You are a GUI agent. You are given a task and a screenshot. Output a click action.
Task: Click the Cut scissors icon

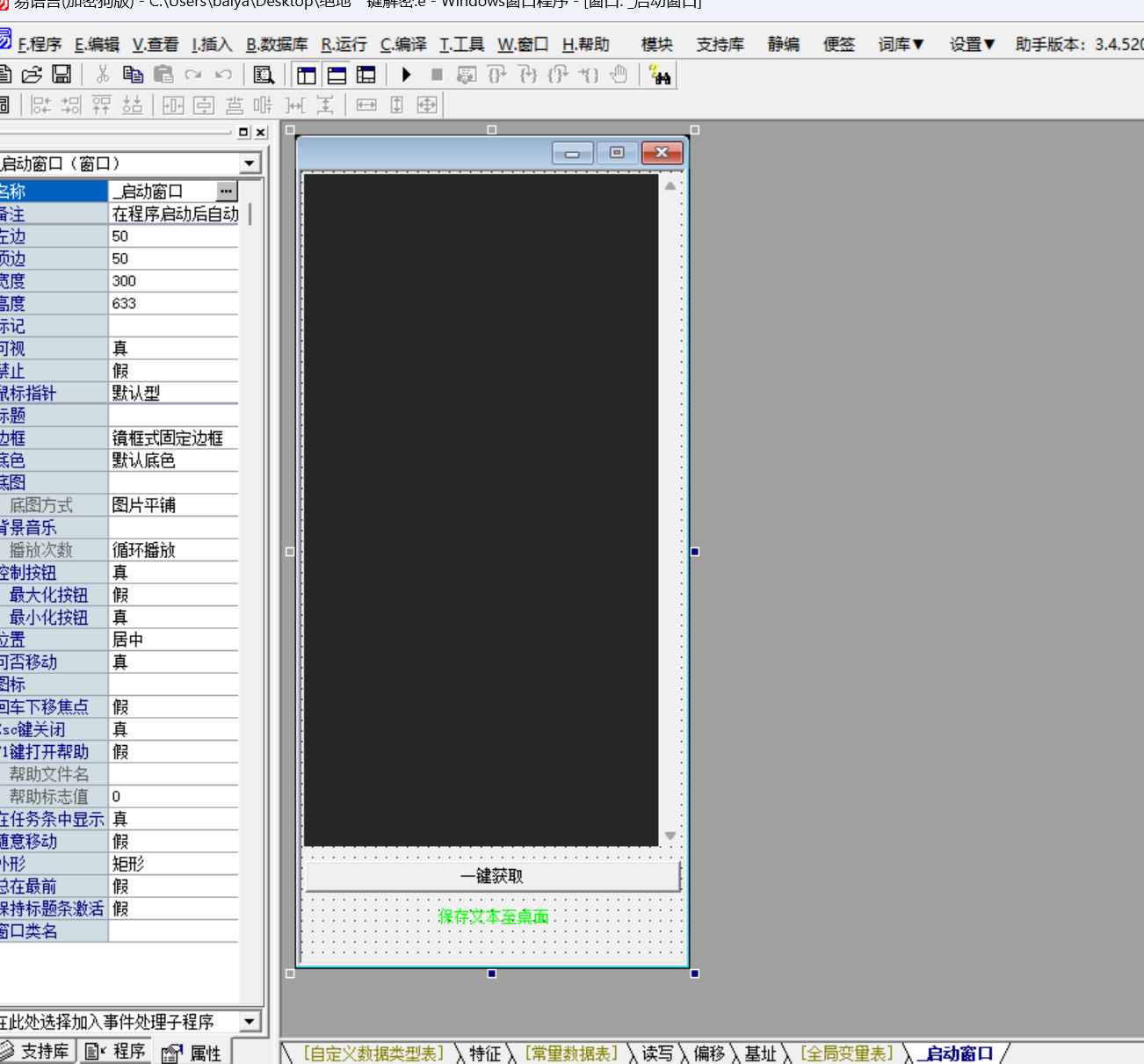pos(103,75)
